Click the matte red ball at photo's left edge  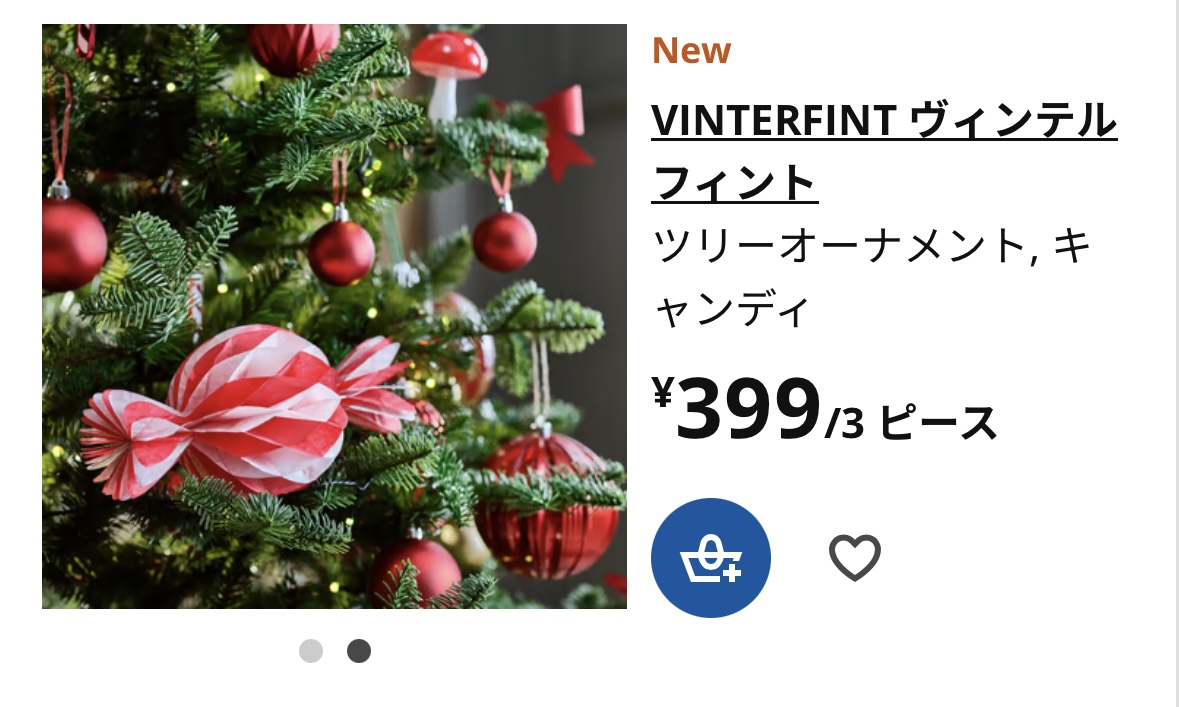point(73,245)
